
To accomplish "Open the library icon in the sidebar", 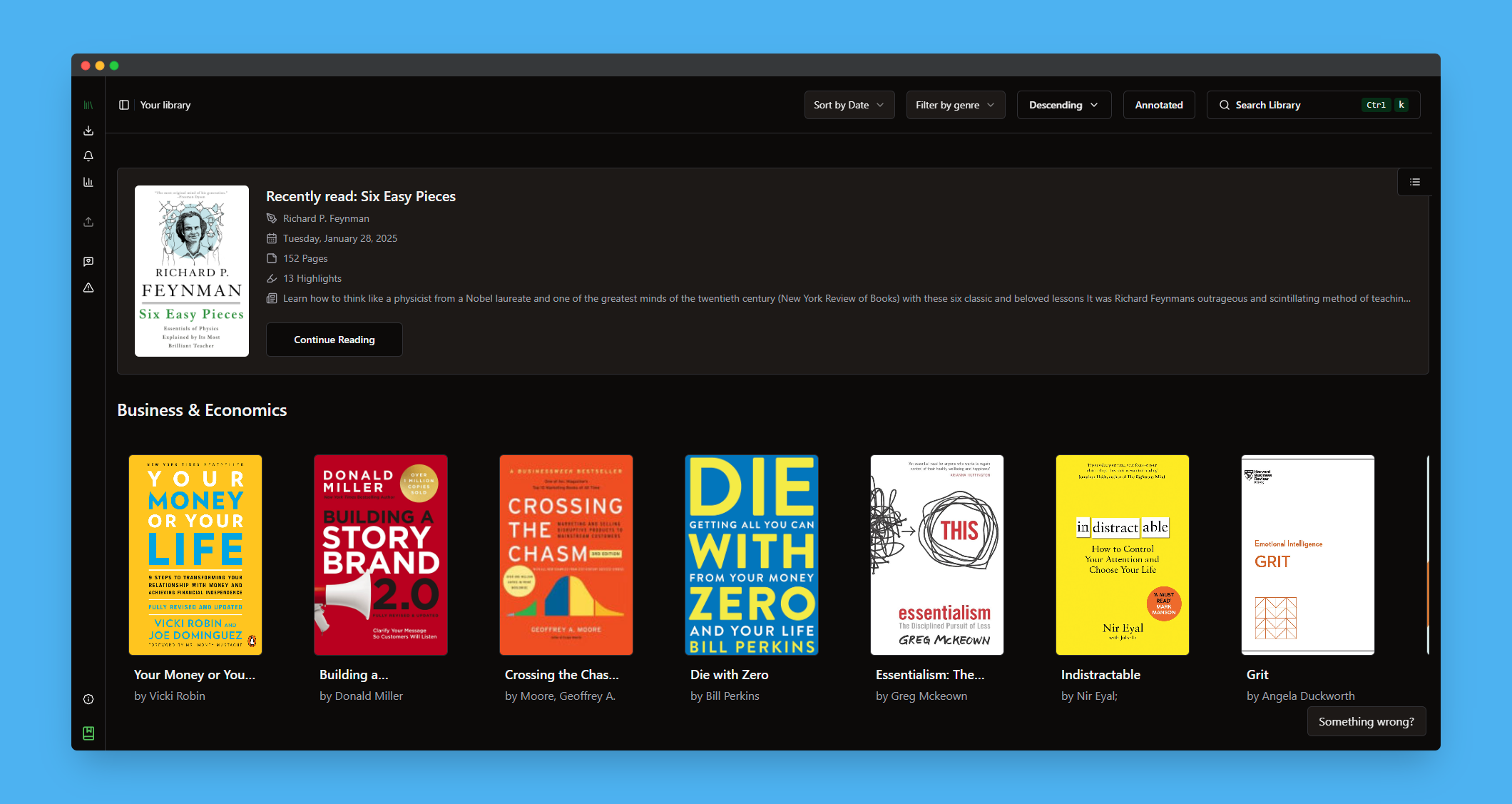I will point(88,104).
